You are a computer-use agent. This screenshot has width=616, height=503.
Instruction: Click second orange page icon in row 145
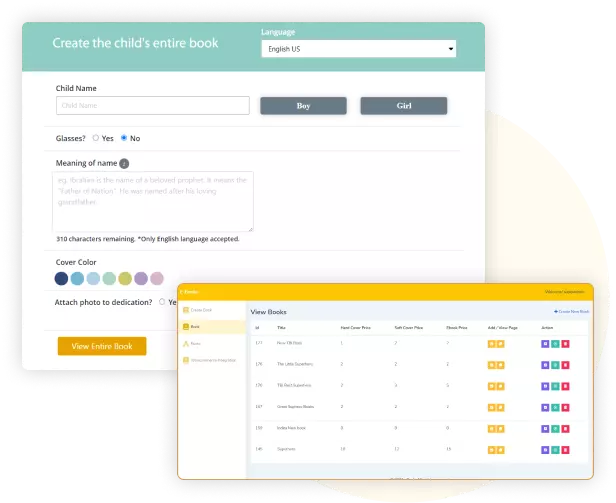point(500,450)
